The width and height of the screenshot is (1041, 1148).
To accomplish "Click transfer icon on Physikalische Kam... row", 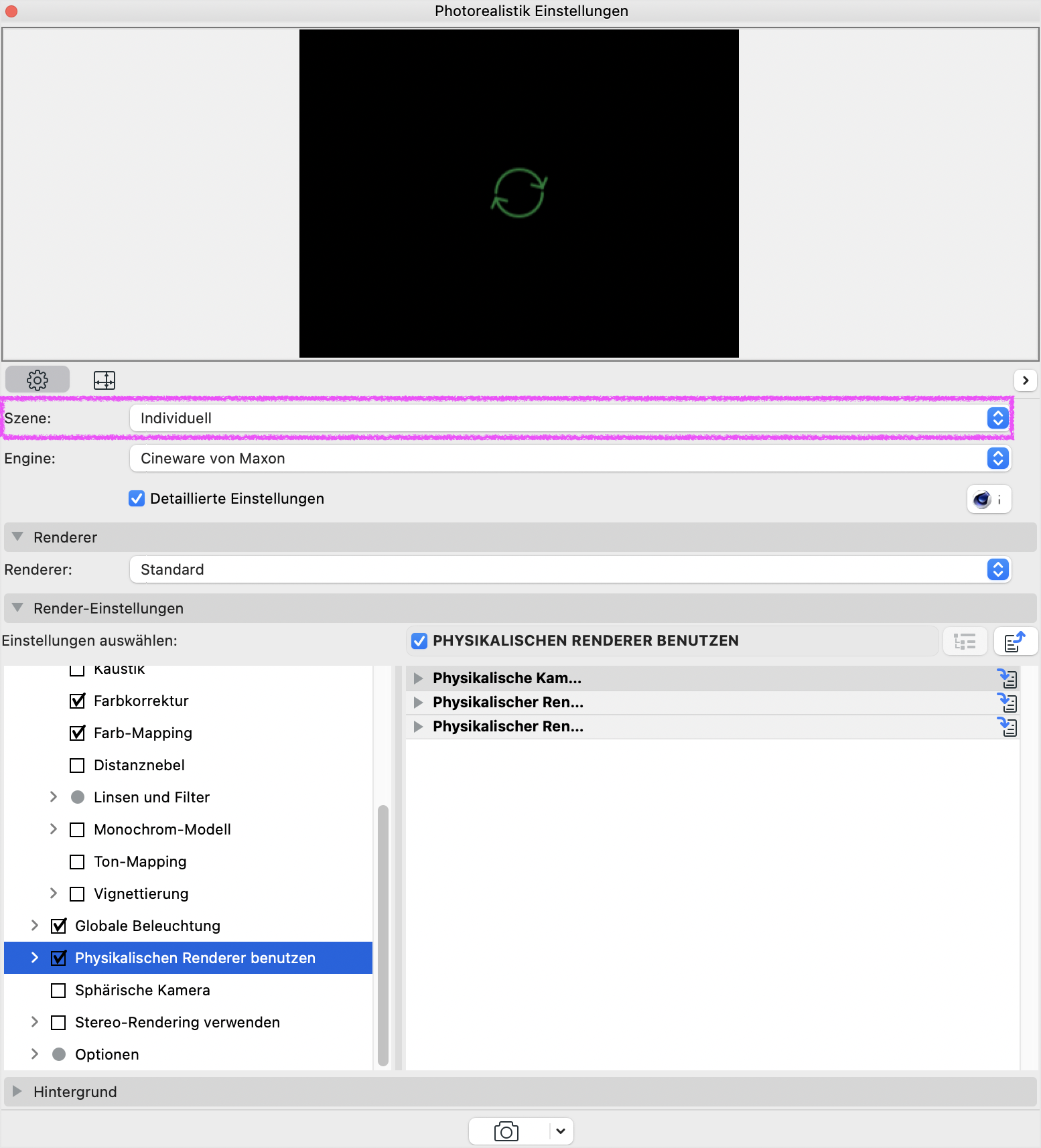I will 1007,678.
